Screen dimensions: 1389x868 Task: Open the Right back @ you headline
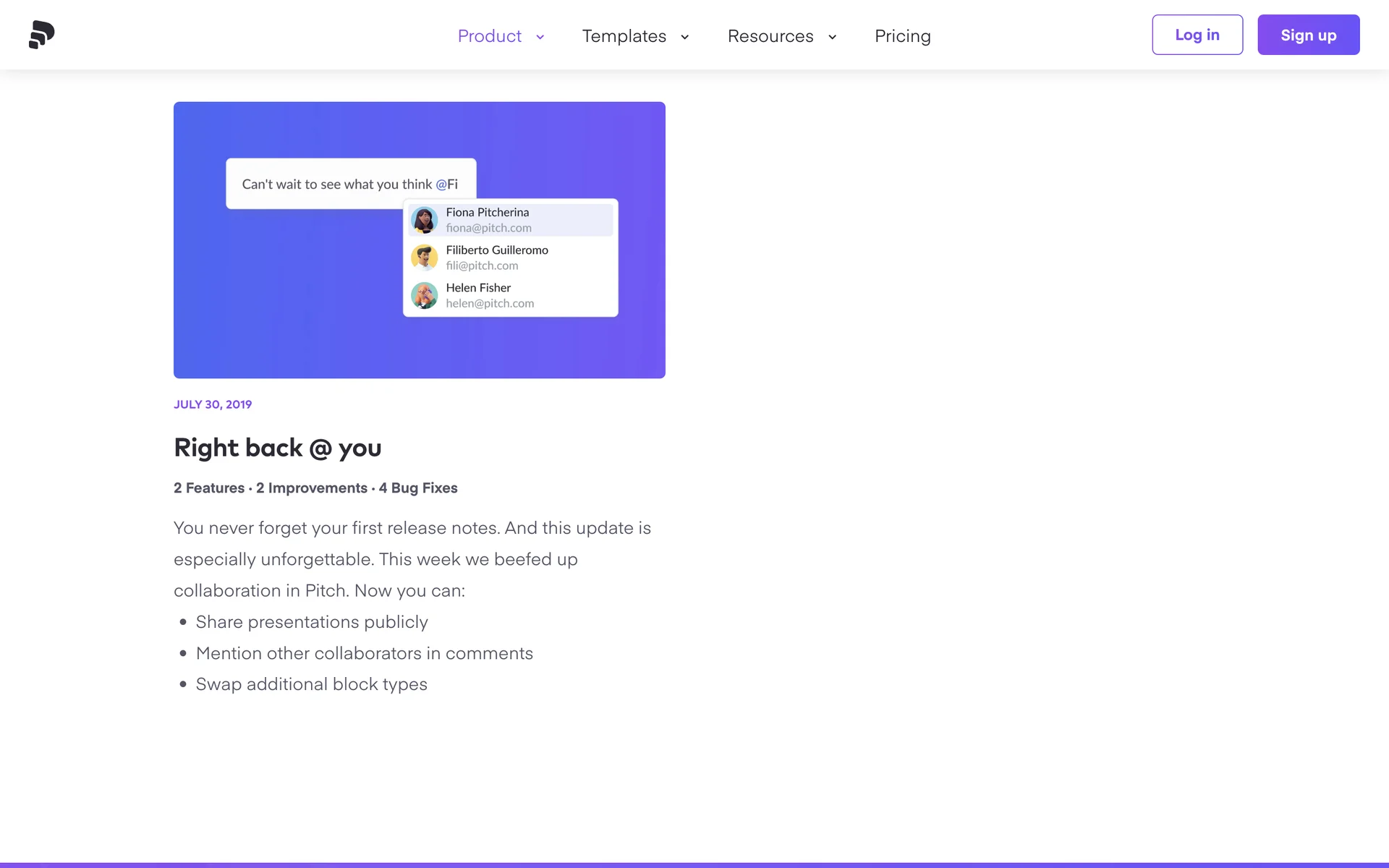277,448
